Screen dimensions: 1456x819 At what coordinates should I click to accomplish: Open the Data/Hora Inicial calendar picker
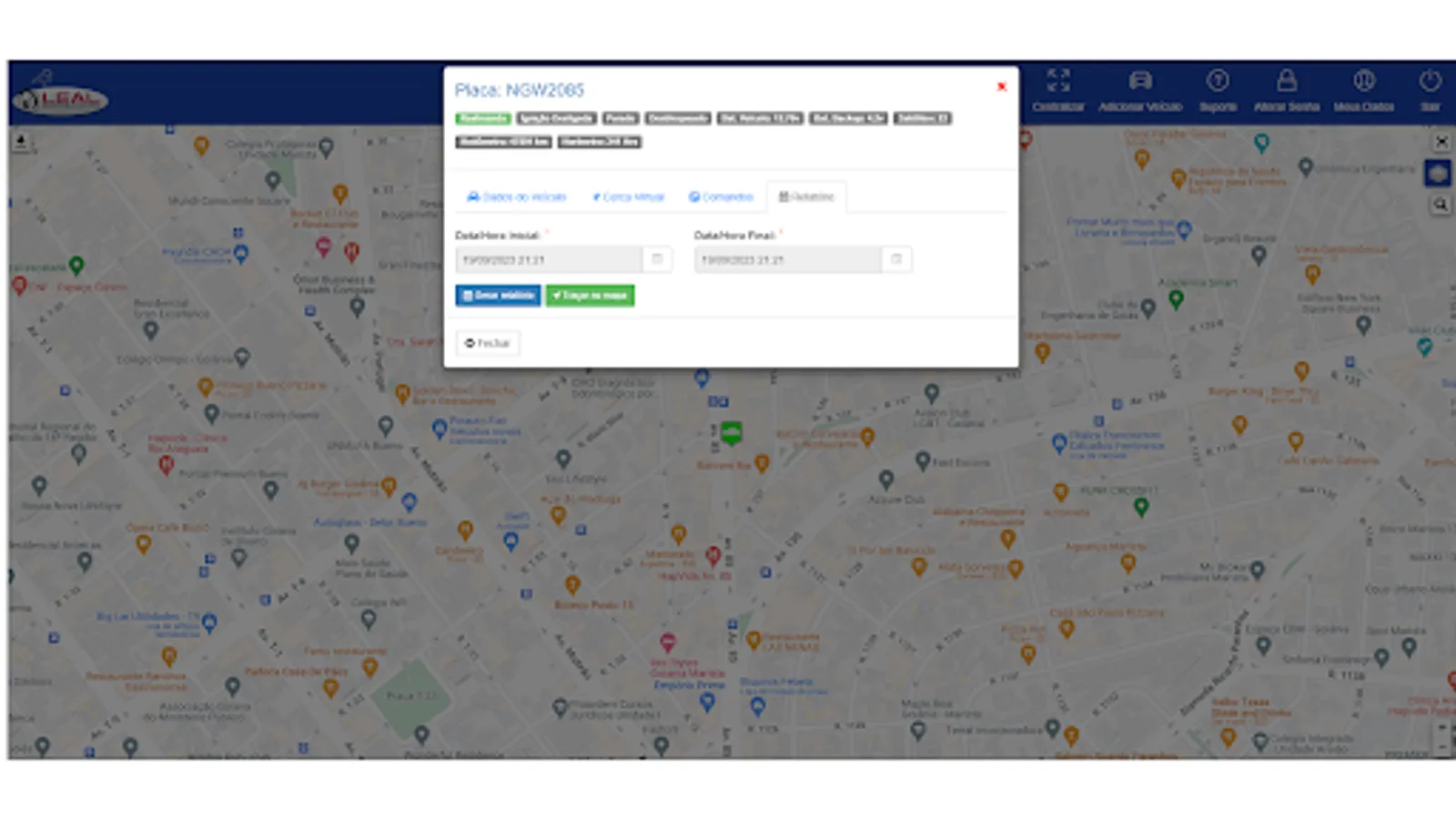pos(657,259)
